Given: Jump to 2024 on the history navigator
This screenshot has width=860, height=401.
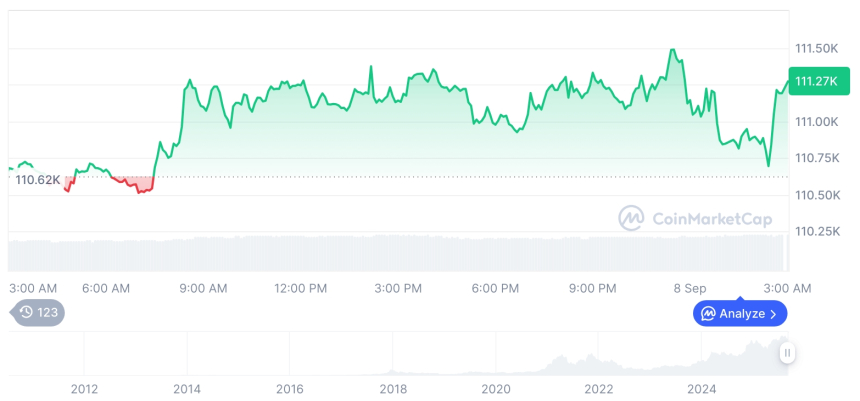Looking at the screenshot, I should click(702, 389).
